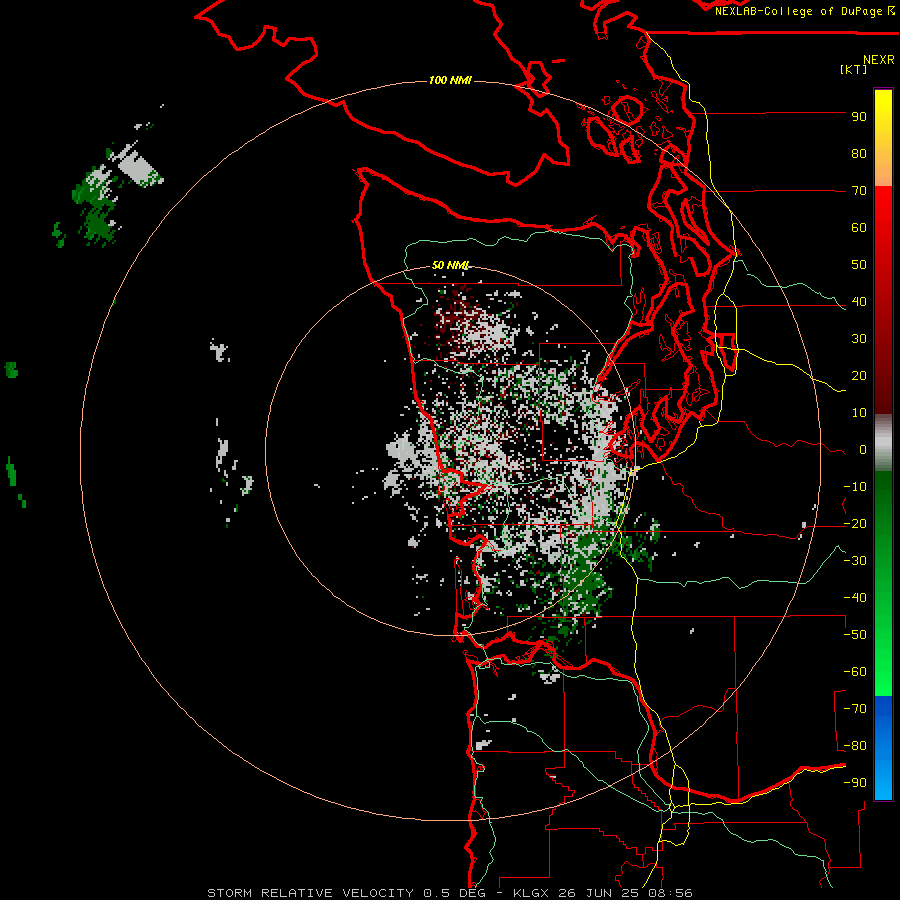Click the -40 scale value
The height and width of the screenshot is (900, 900).
pos(855,598)
